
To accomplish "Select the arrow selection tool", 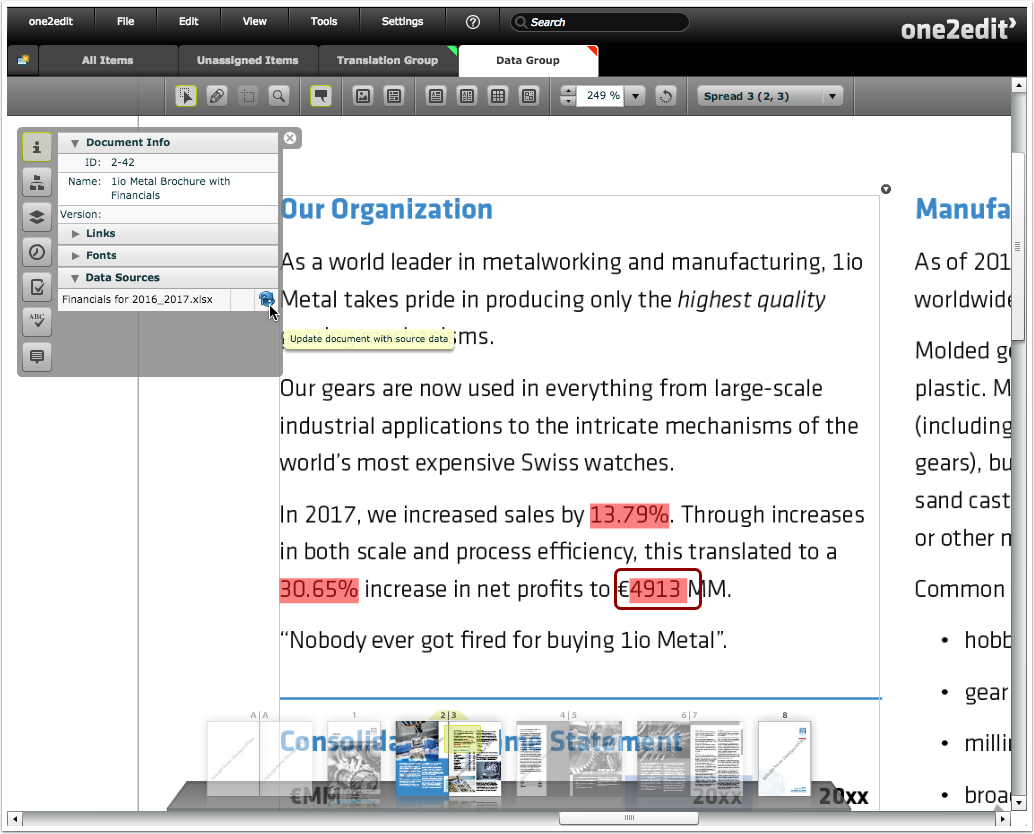I will 186,96.
